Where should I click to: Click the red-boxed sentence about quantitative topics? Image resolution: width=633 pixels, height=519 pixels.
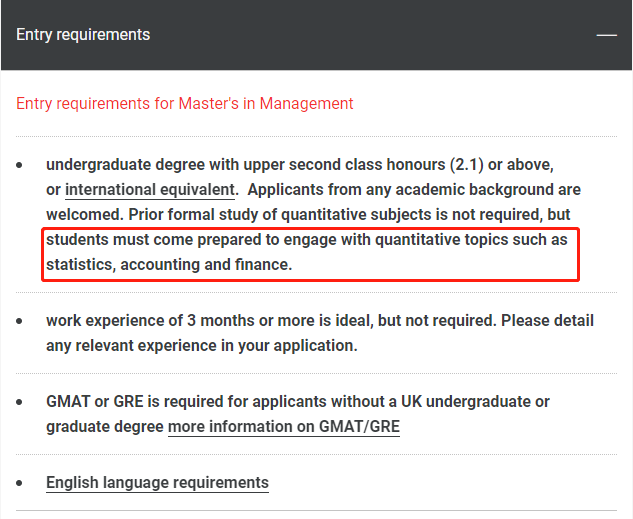pyautogui.click(x=310, y=254)
